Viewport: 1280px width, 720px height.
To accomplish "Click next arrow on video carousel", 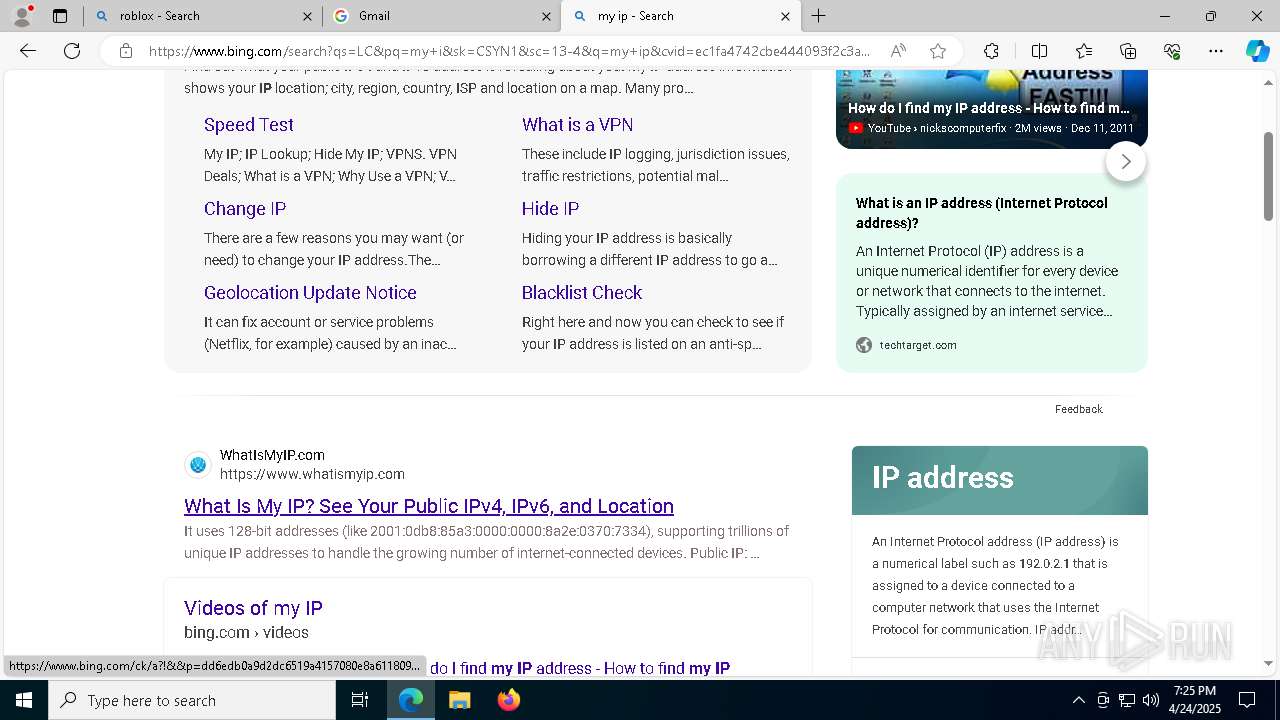I will [x=1126, y=161].
